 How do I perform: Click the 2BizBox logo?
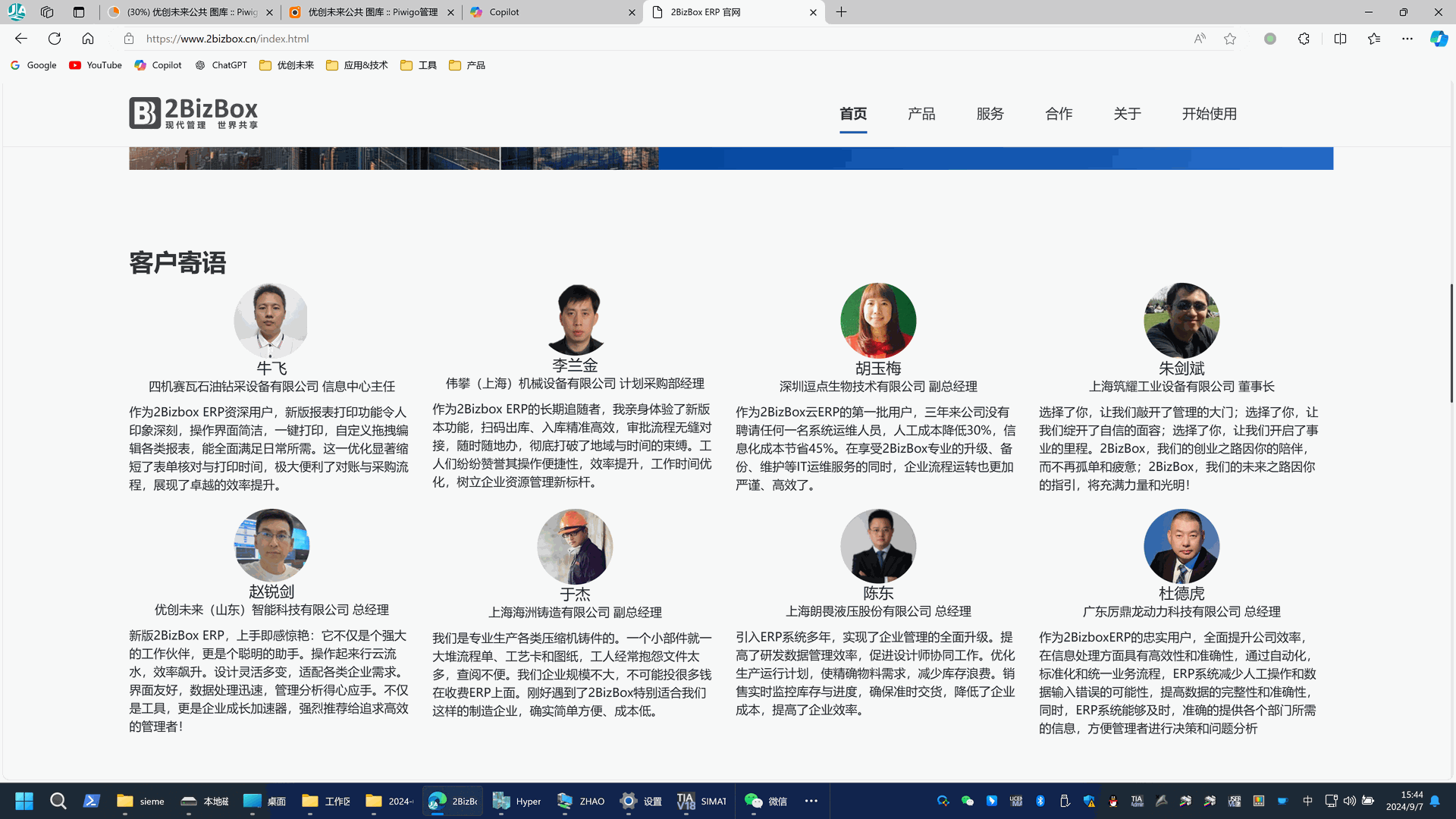pos(193,113)
